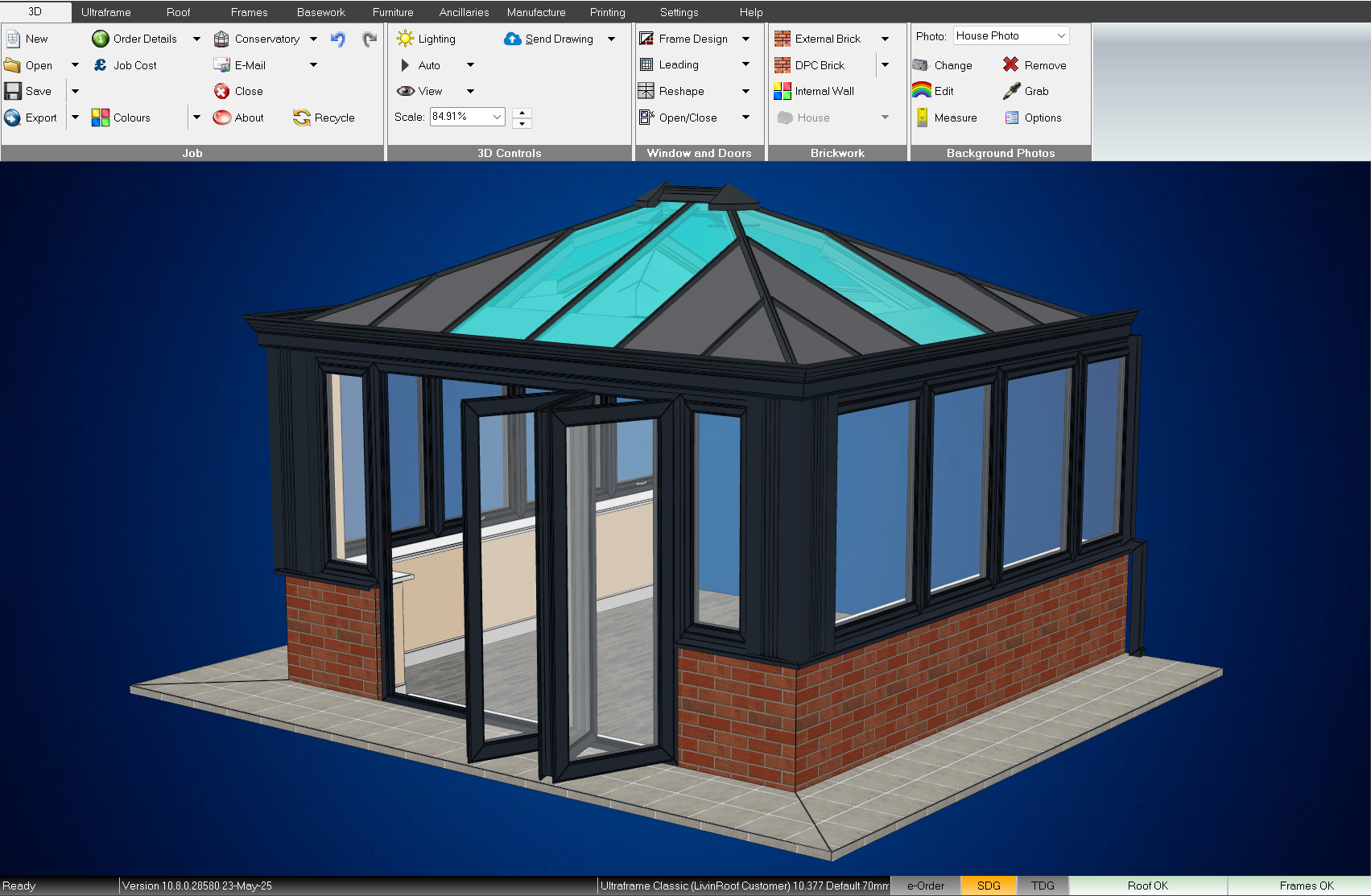Toggle the TDG status indicator

(1043, 886)
